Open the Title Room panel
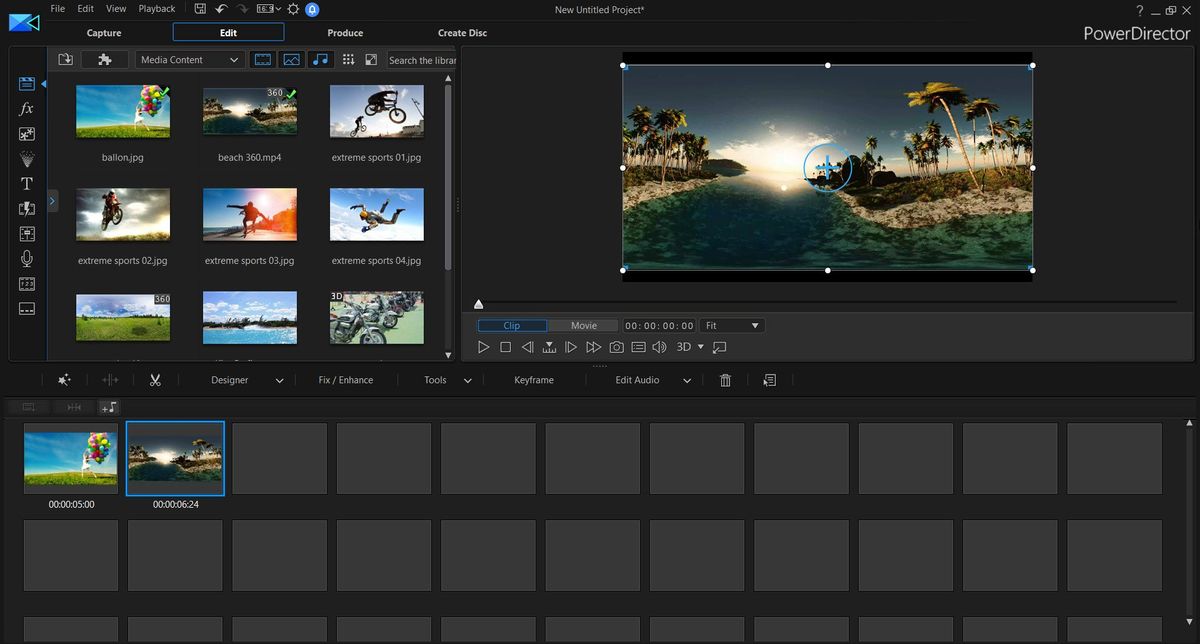The height and width of the screenshot is (644, 1200). 26,183
